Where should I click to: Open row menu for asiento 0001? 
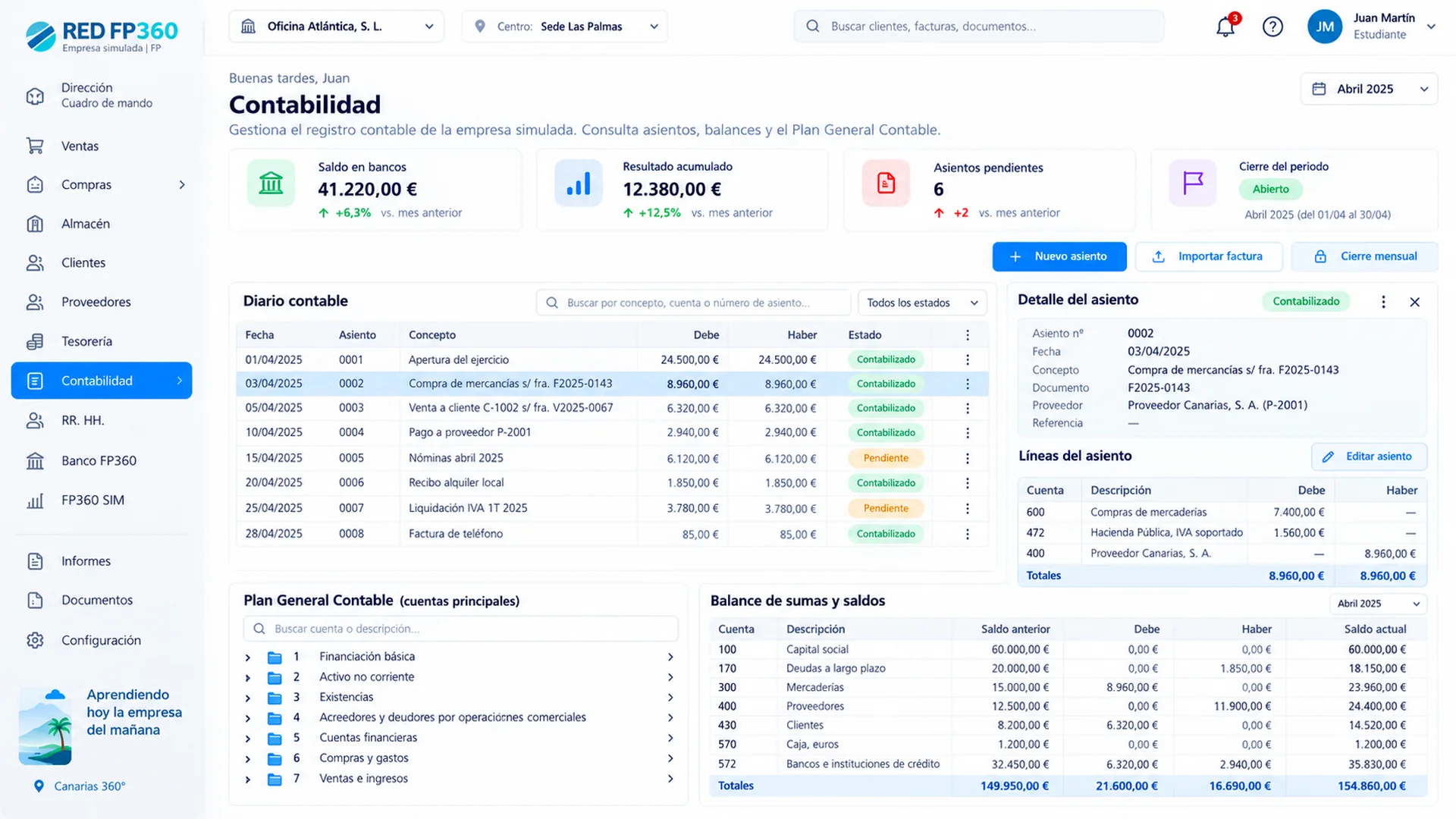pyautogui.click(x=968, y=359)
